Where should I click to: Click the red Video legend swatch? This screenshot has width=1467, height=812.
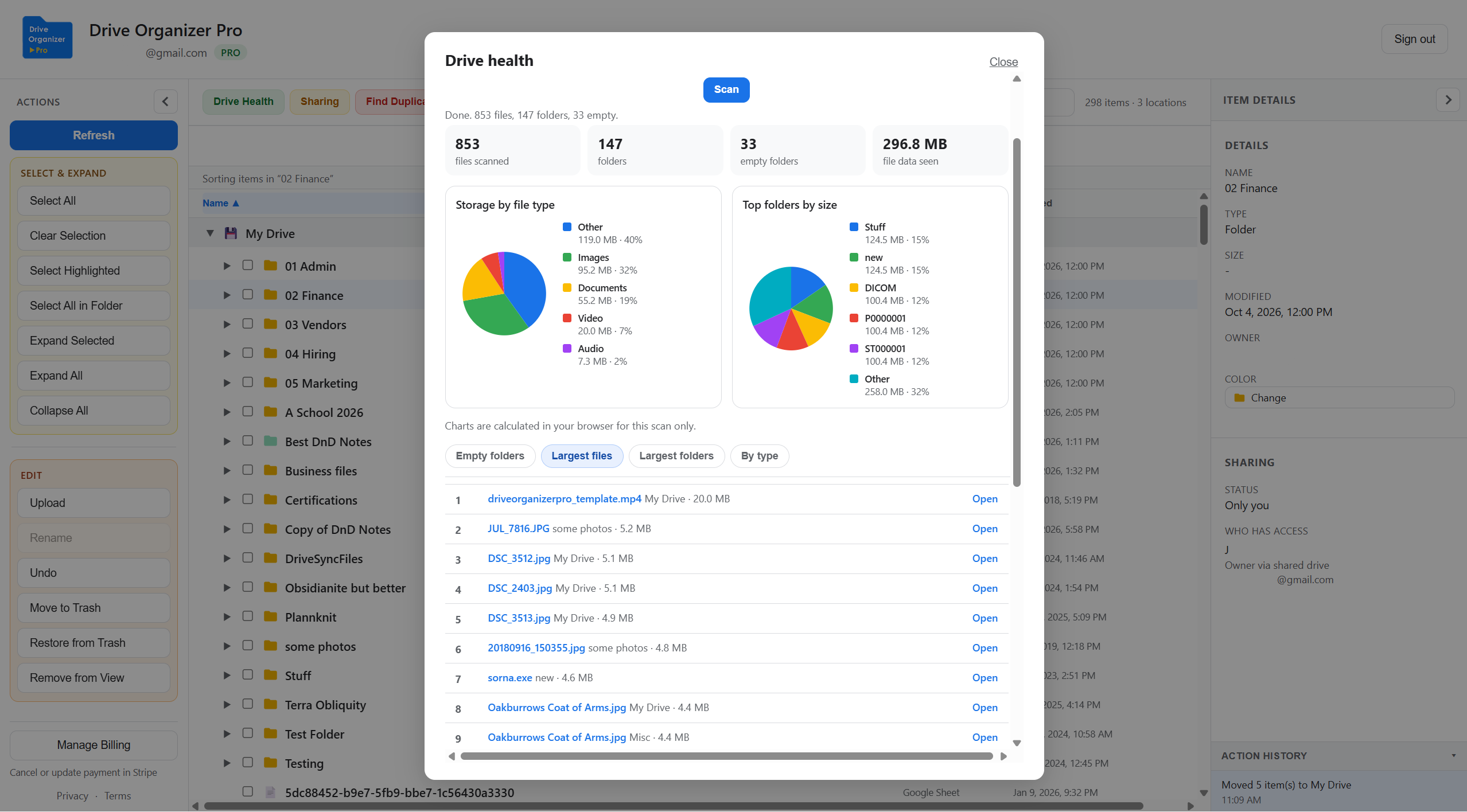[567, 318]
